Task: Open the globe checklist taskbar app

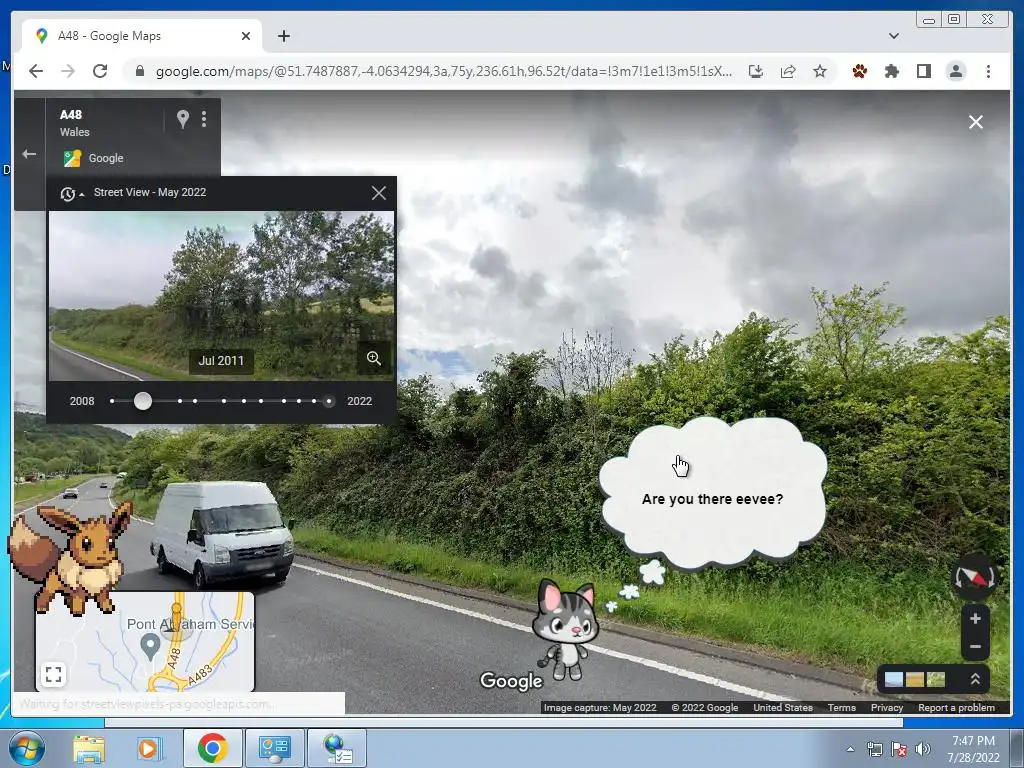Action: click(x=338, y=748)
